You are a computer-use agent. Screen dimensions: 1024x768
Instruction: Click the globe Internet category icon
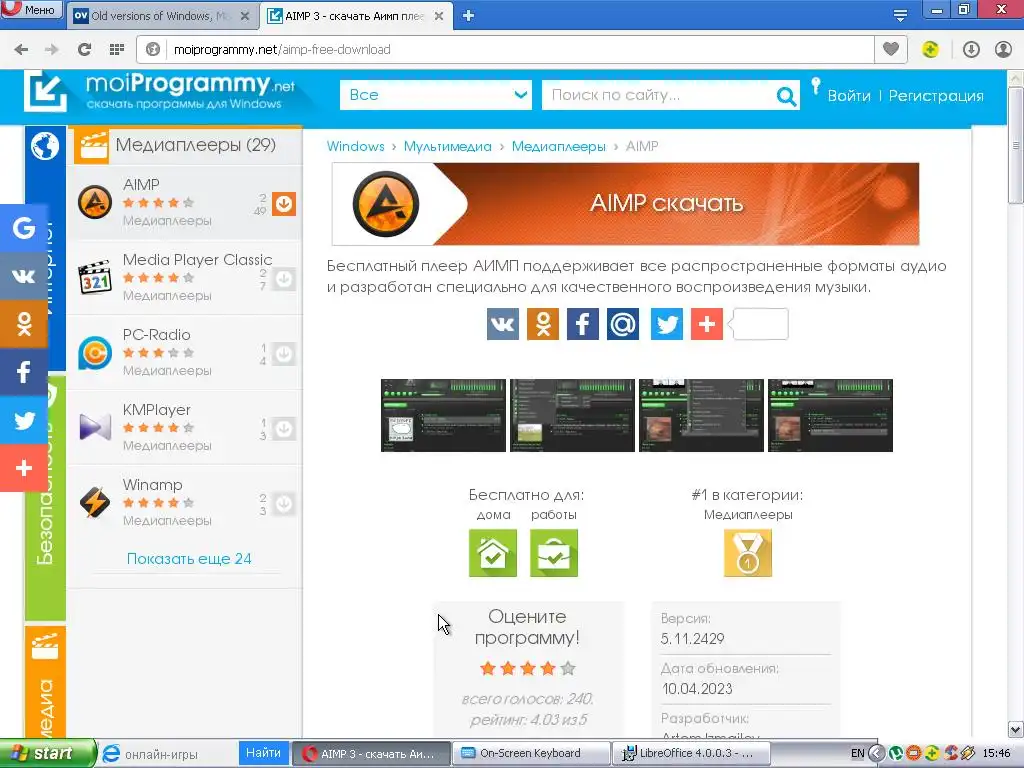[x=45, y=146]
